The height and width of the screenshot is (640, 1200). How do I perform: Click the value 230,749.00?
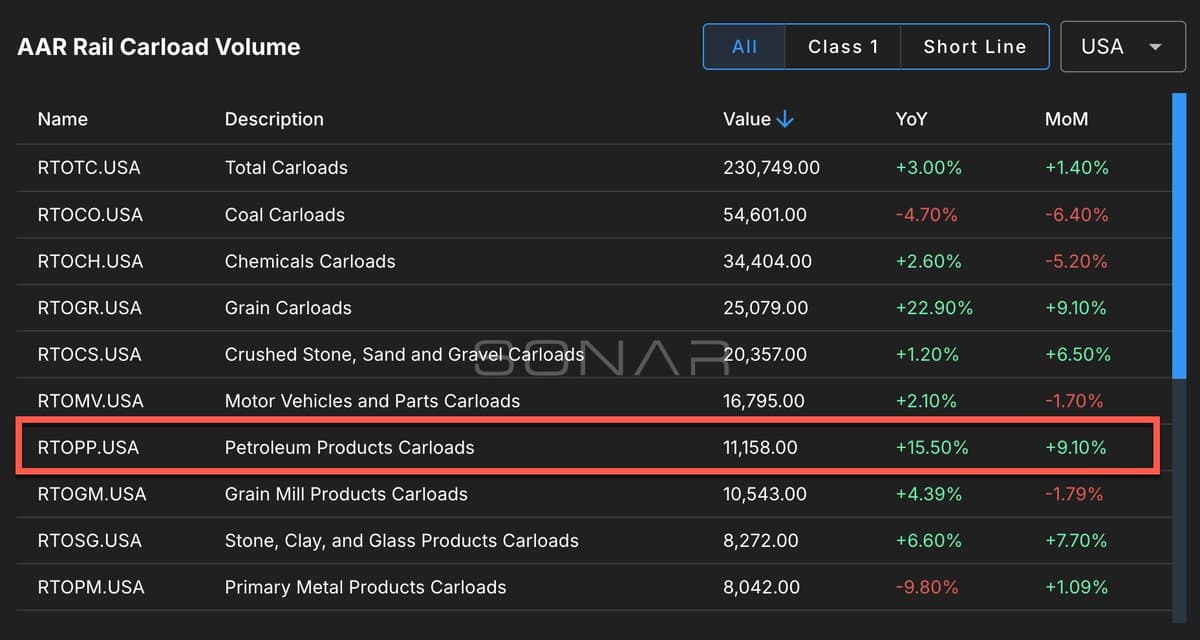click(x=771, y=168)
